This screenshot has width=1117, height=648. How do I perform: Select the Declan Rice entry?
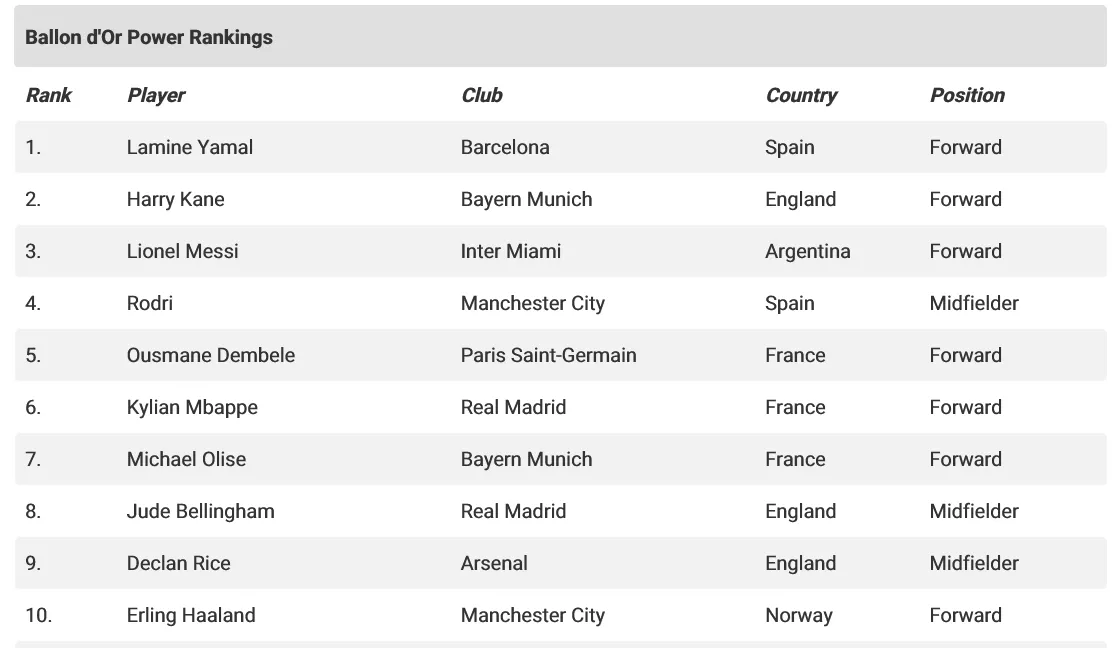coord(179,563)
